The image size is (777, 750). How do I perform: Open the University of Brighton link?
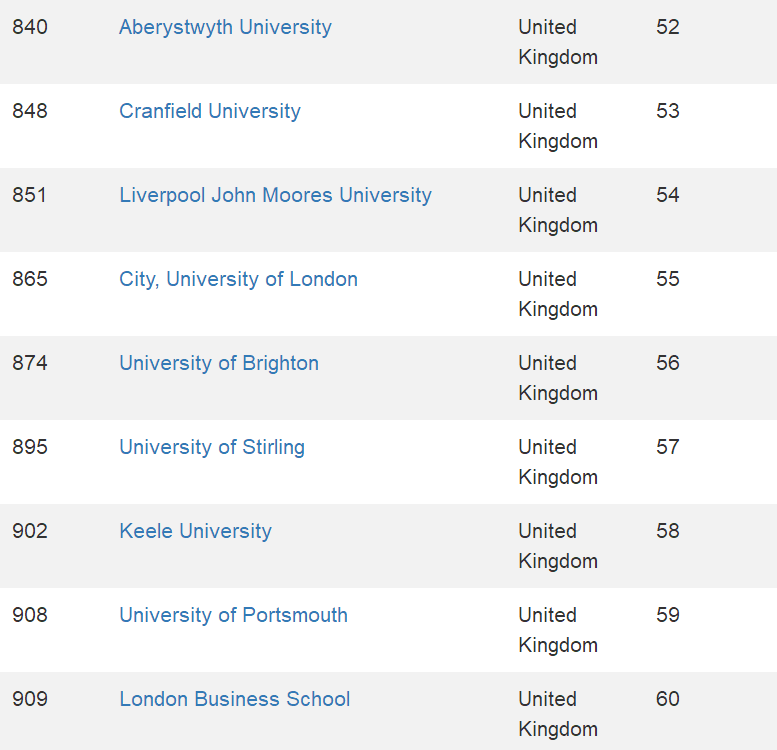pos(219,363)
